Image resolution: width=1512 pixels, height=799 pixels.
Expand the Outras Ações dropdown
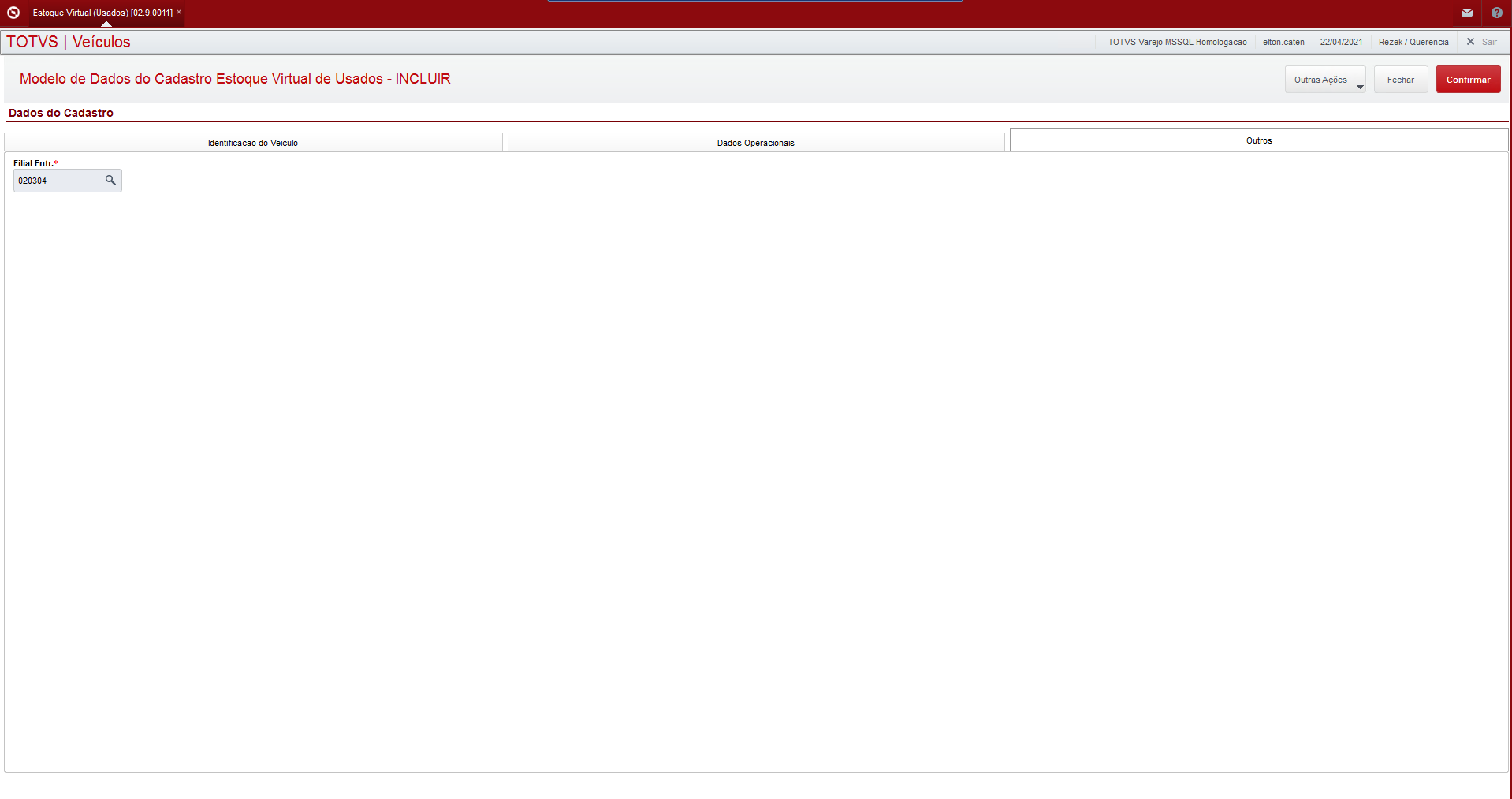point(1325,80)
